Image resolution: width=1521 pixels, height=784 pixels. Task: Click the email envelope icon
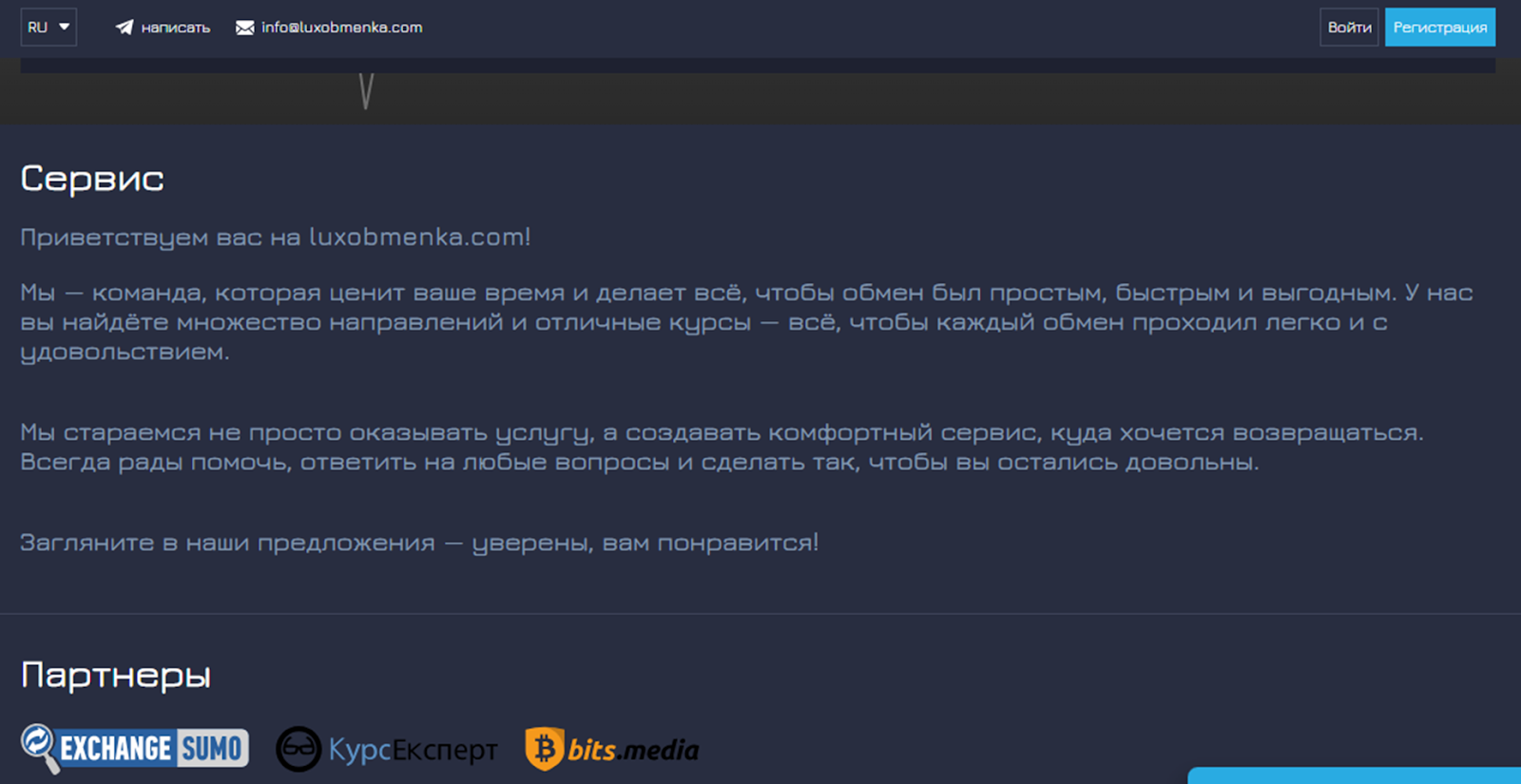(x=245, y=28)
